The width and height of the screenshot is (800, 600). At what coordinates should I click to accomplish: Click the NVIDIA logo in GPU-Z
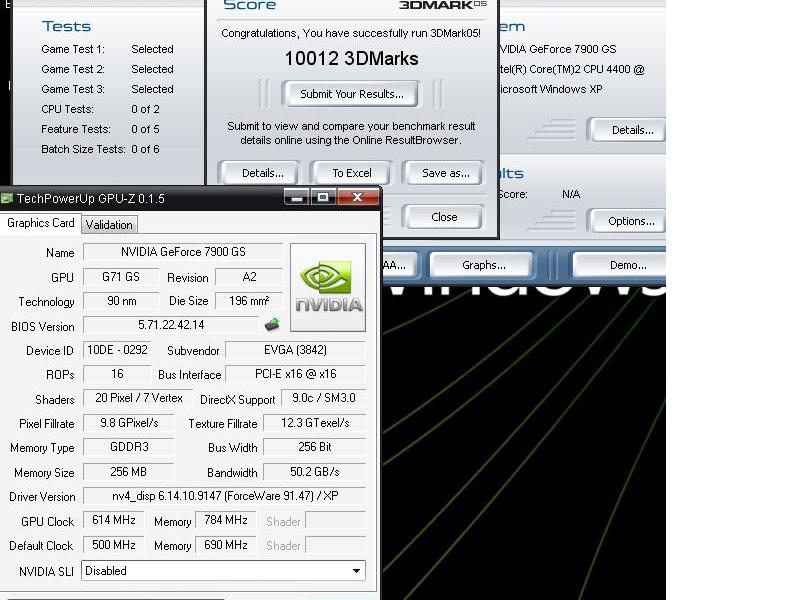[x=328, y=287]
